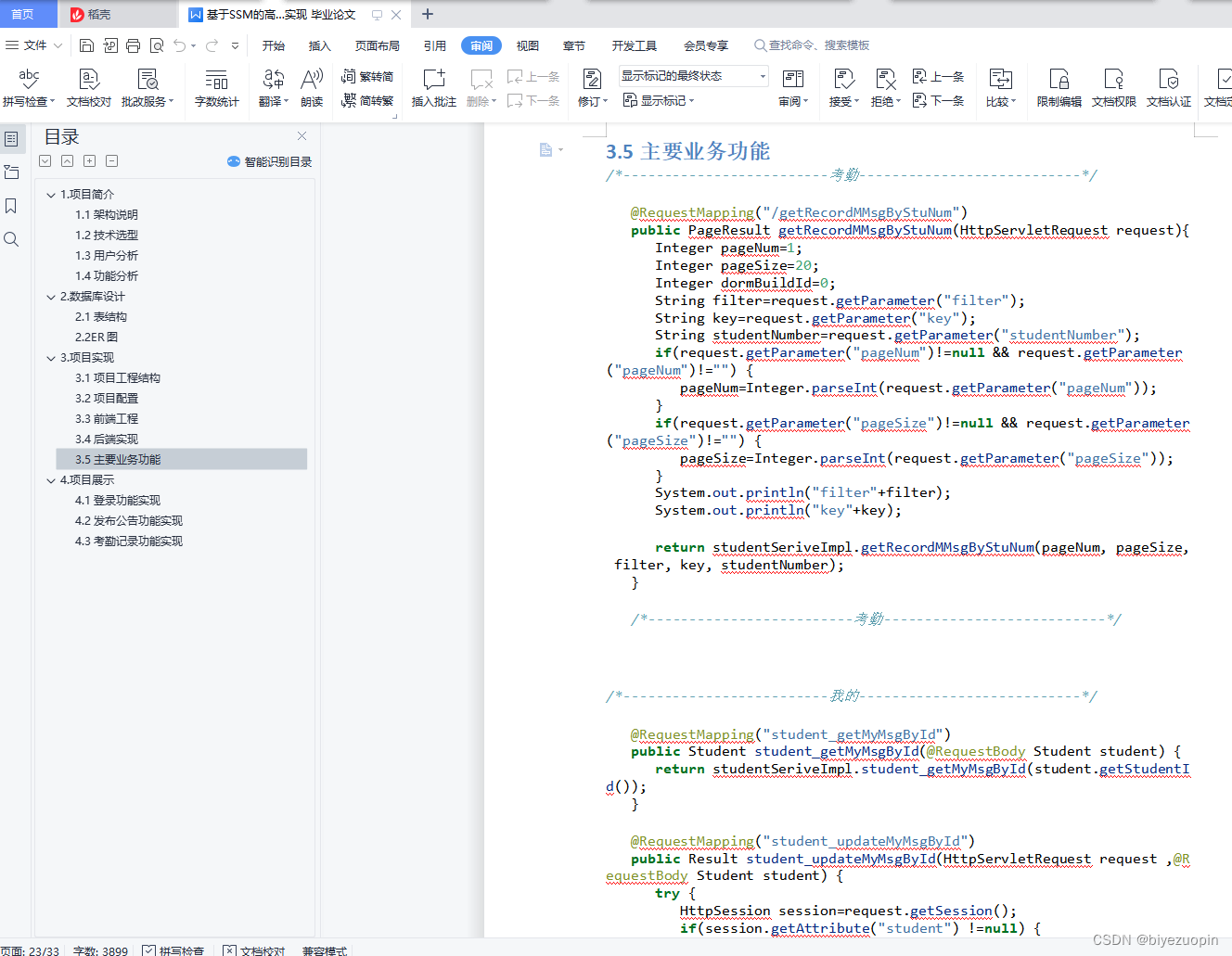
Task: Click the translate (翻译) icon
Action: [273, 80]
